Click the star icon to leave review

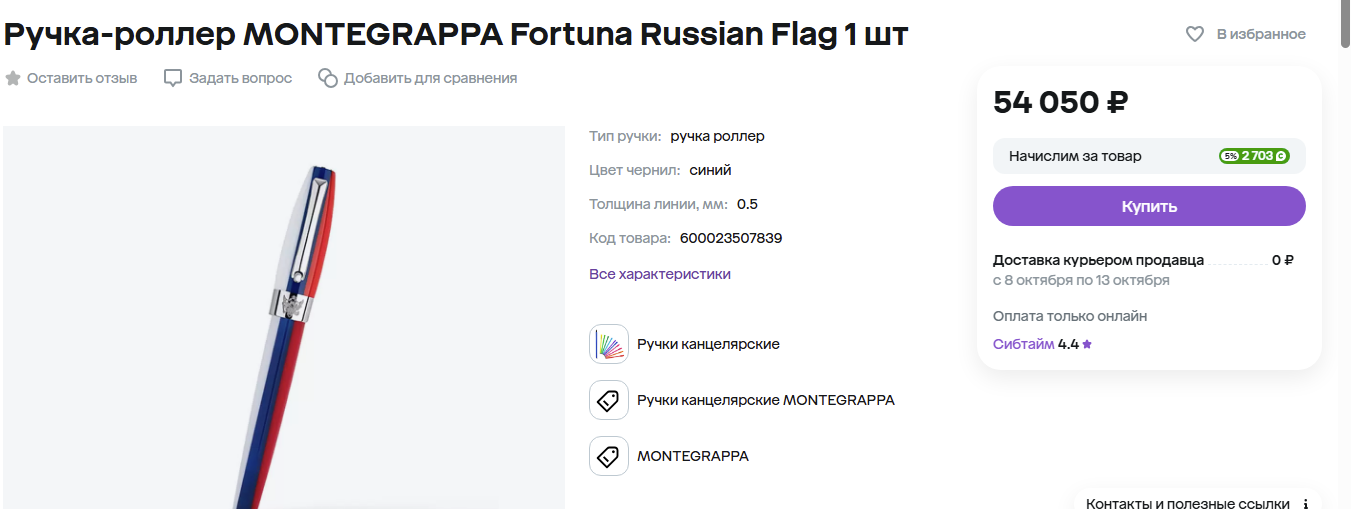[13, 78]
